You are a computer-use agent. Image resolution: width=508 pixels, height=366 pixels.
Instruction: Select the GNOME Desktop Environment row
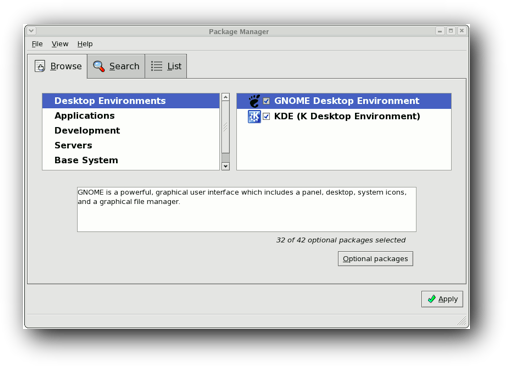tap(344, 101)
